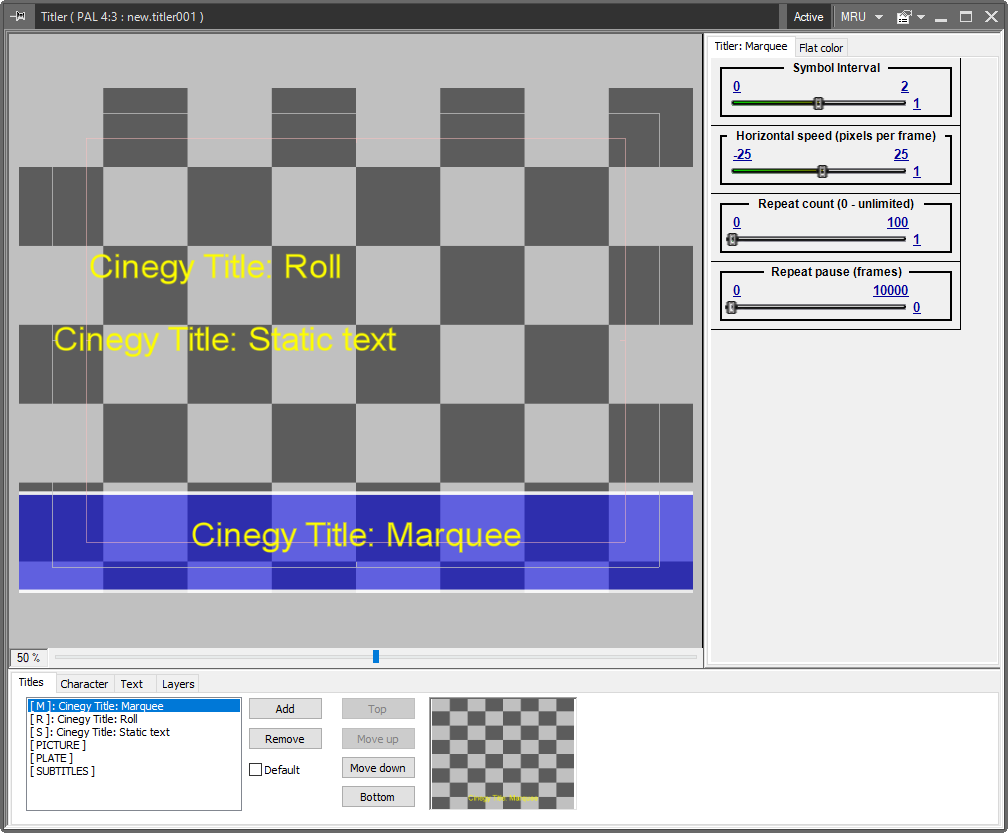Adjust the Repeat count slider
The height and width of the screenshot is (833, 1008).
tap(732, 239)
